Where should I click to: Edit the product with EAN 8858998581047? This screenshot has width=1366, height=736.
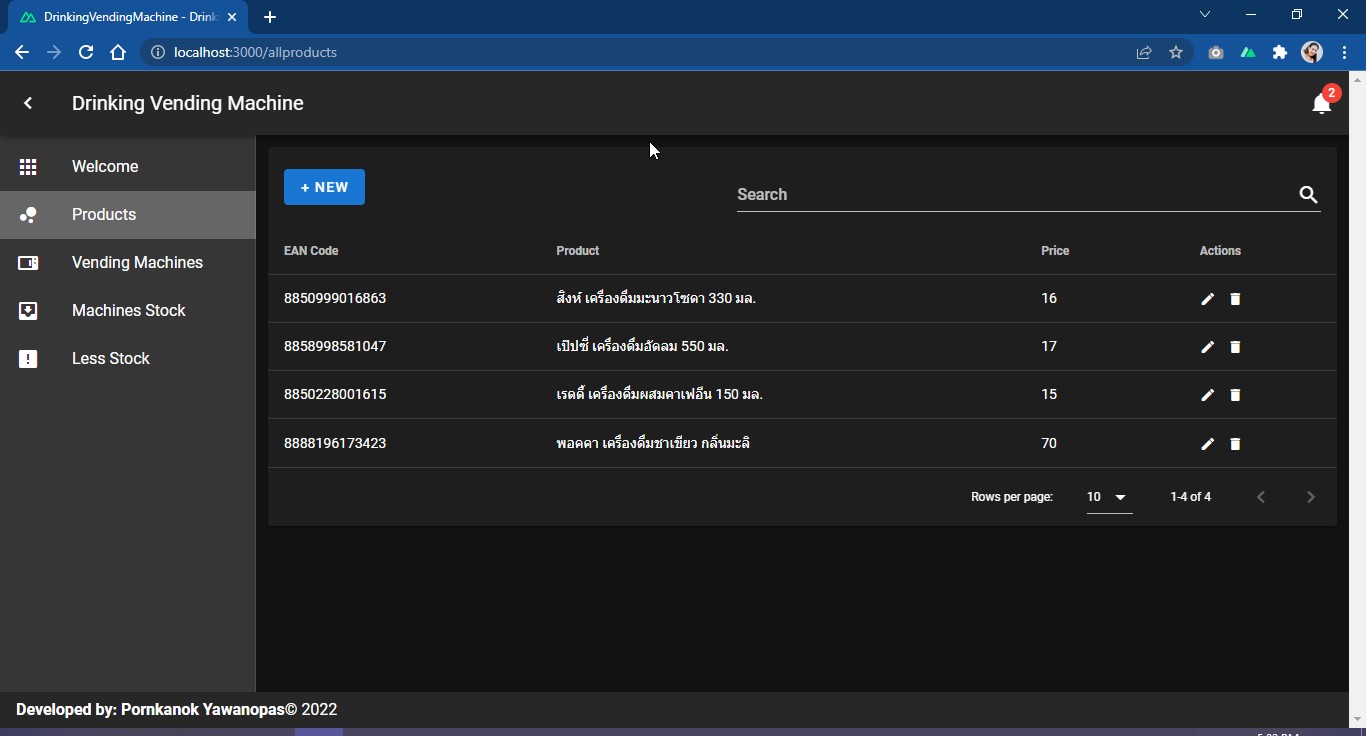(x=1207, y=347)
